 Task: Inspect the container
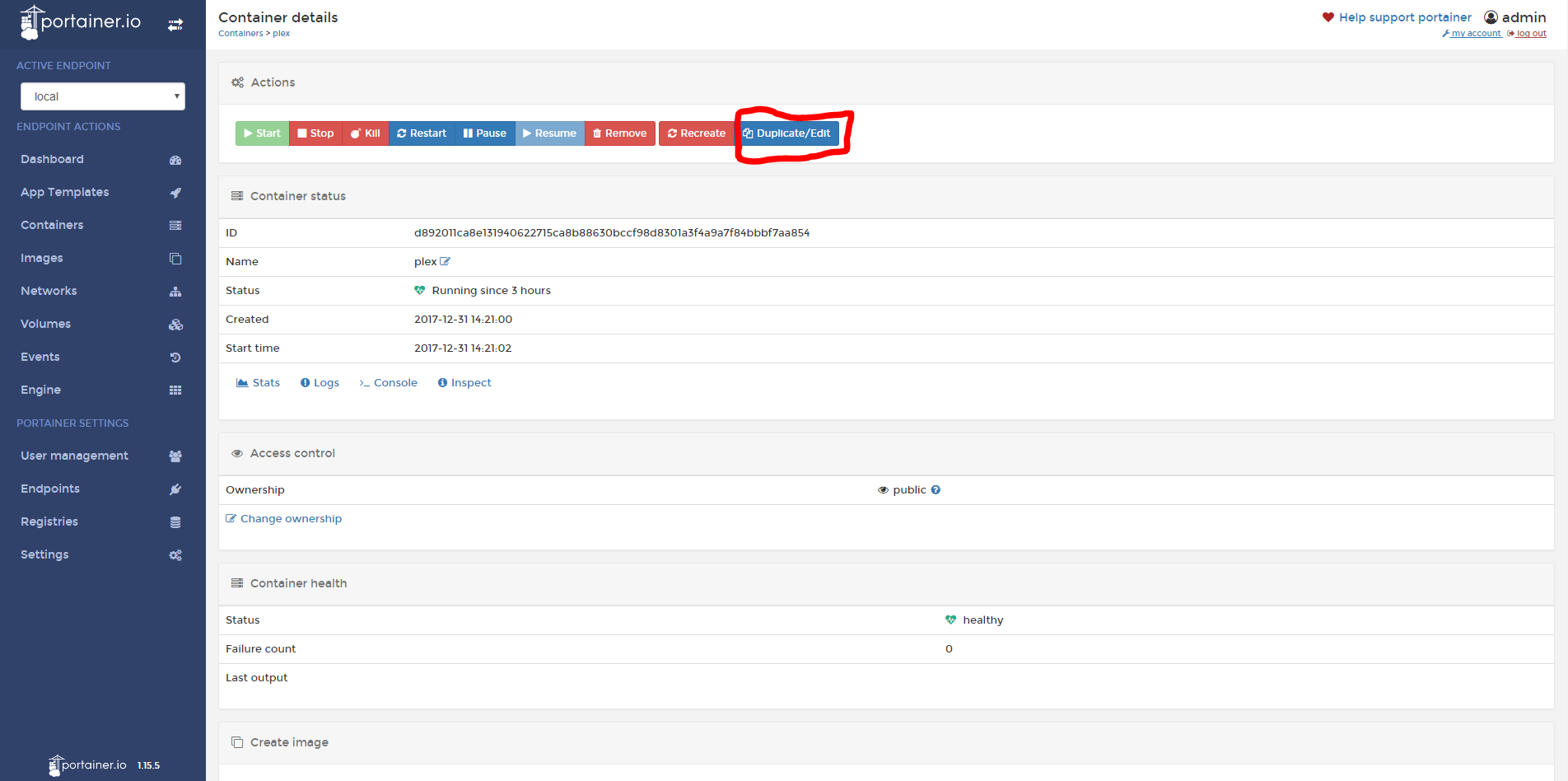pos(464,383)
